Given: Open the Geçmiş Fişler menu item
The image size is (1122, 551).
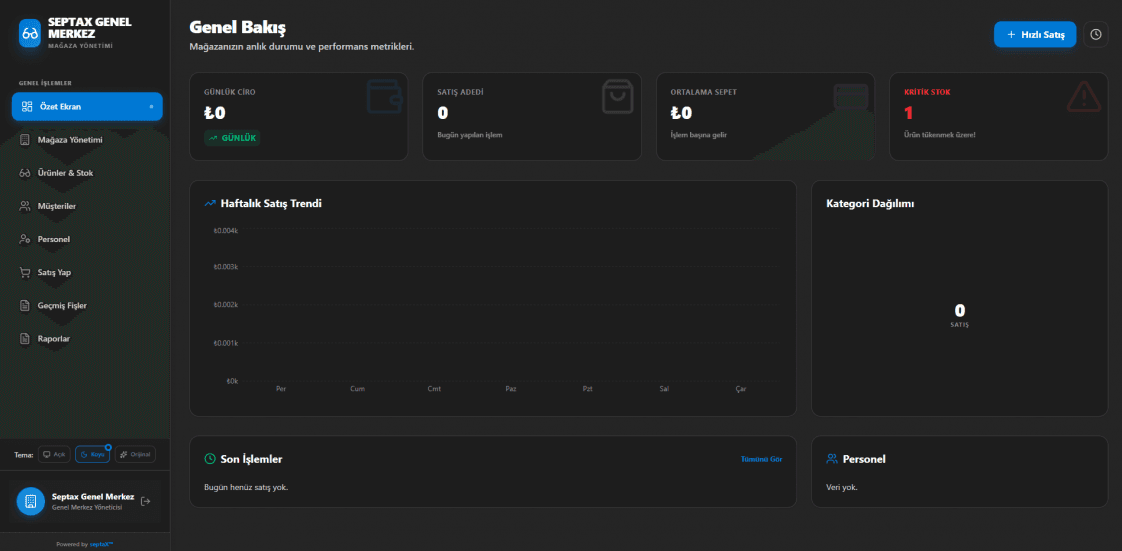Looking at the screenshot, I should (87, 306).
